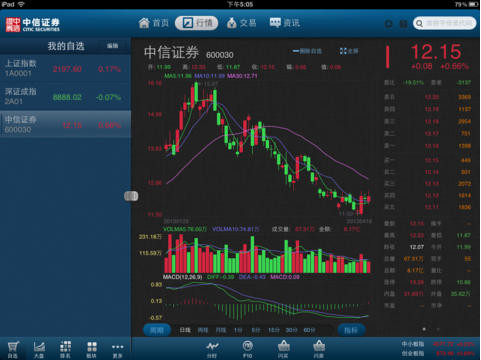Open settings gear icon in top bar

388,24
